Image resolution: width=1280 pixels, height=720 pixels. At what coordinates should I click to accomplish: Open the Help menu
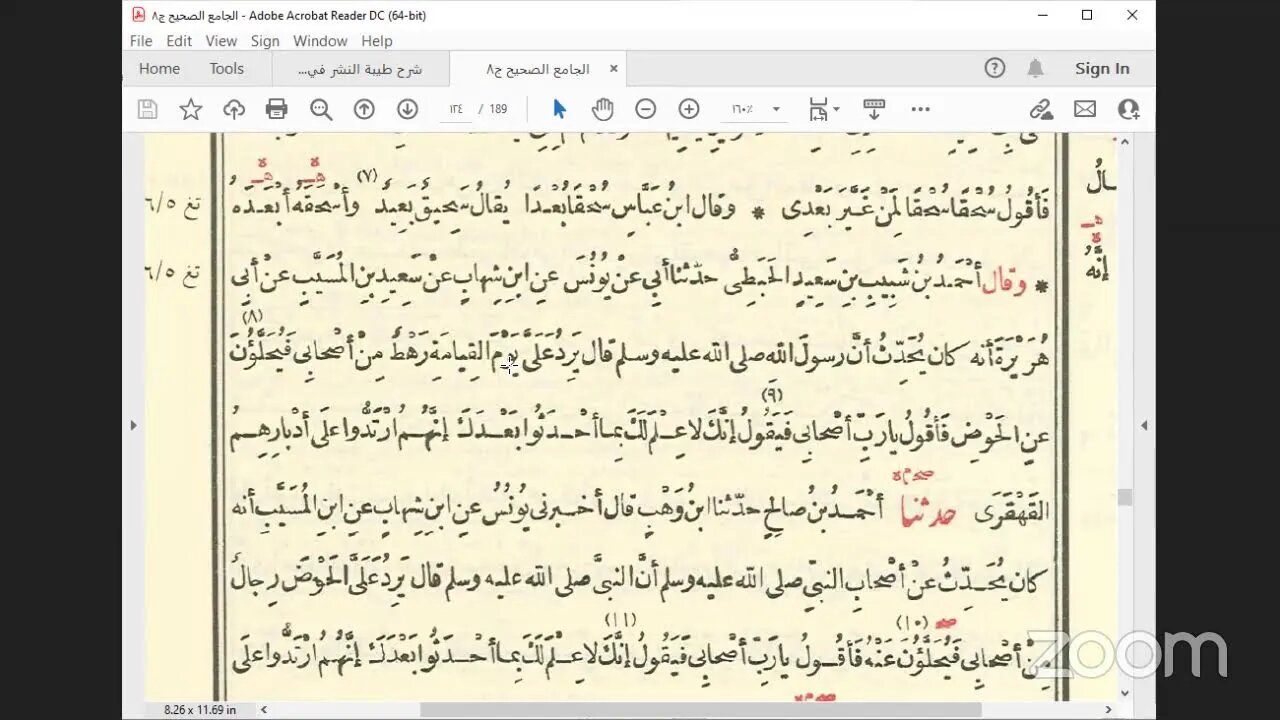click(377, 41)
